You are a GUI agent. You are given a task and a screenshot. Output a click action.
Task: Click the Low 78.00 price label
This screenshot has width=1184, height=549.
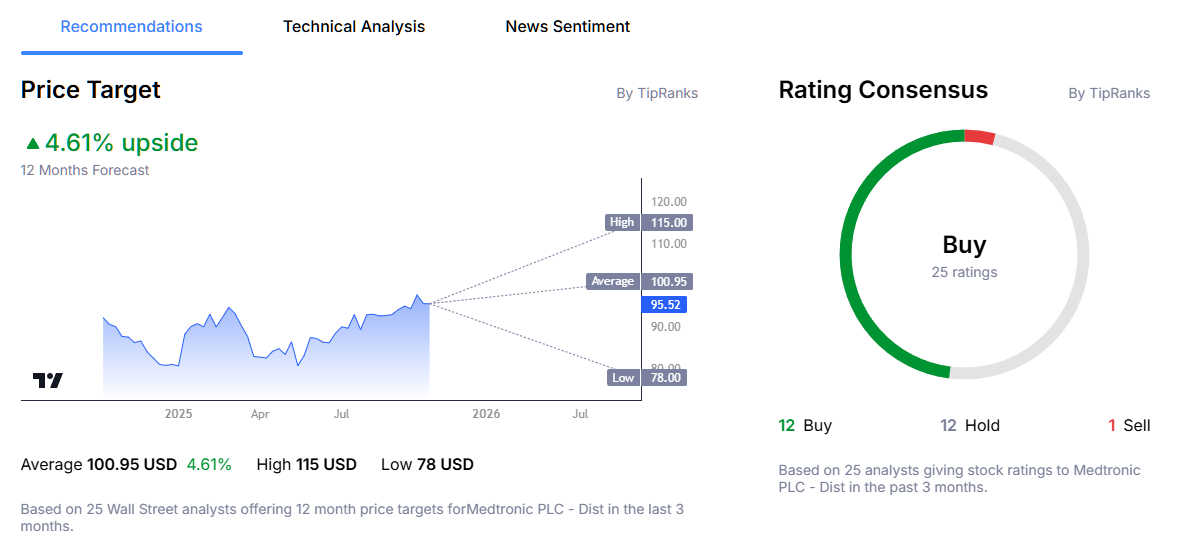[647, 377]
